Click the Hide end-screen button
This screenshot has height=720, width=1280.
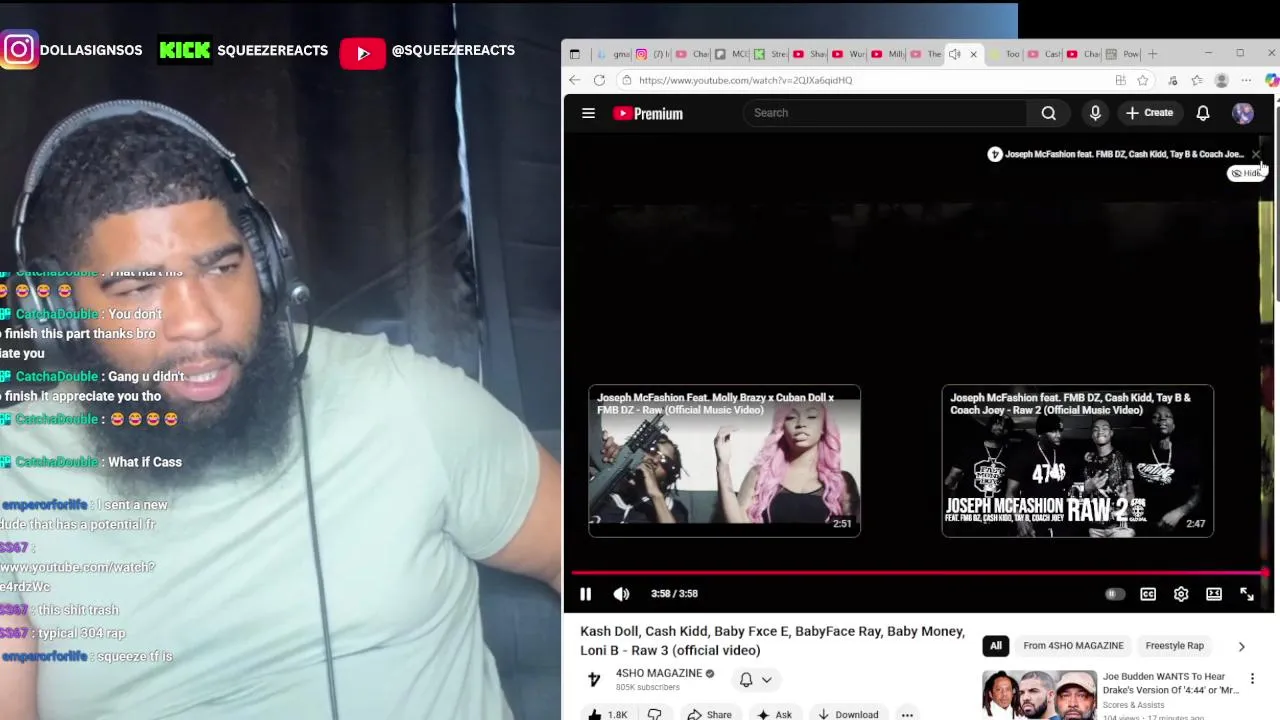click(1246, 173)
